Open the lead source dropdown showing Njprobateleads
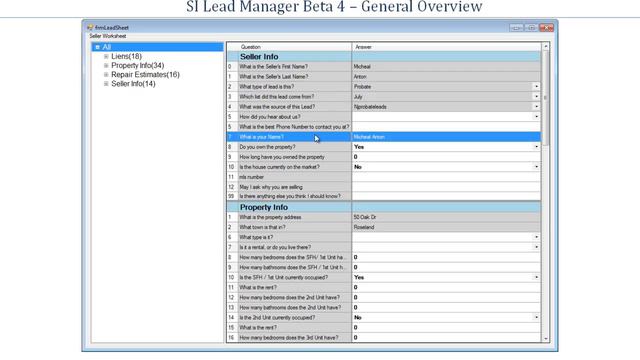The width and height of the screenshot is (640, 360). [x=536, y=107]
